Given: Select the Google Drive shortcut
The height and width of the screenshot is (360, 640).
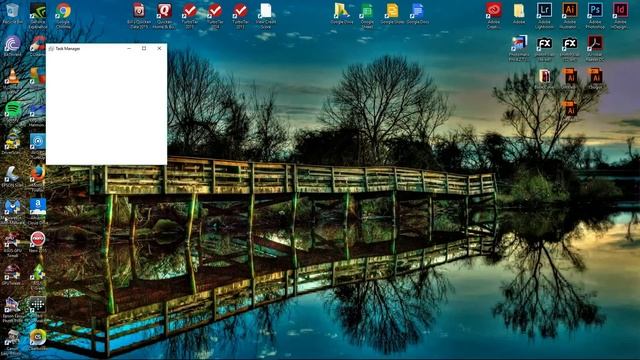Looking at the screenshot, I should click(x=342, y=11).
